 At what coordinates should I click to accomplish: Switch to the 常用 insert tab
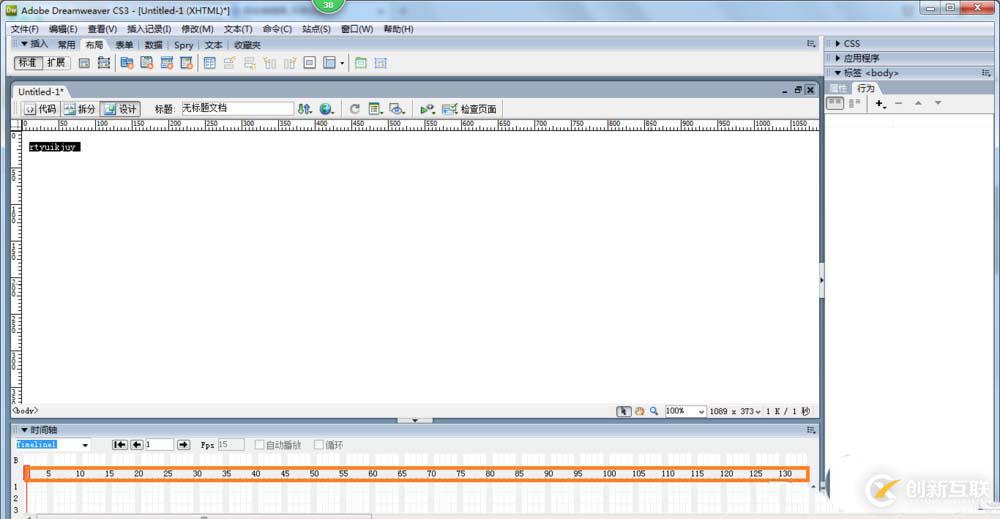66,45
